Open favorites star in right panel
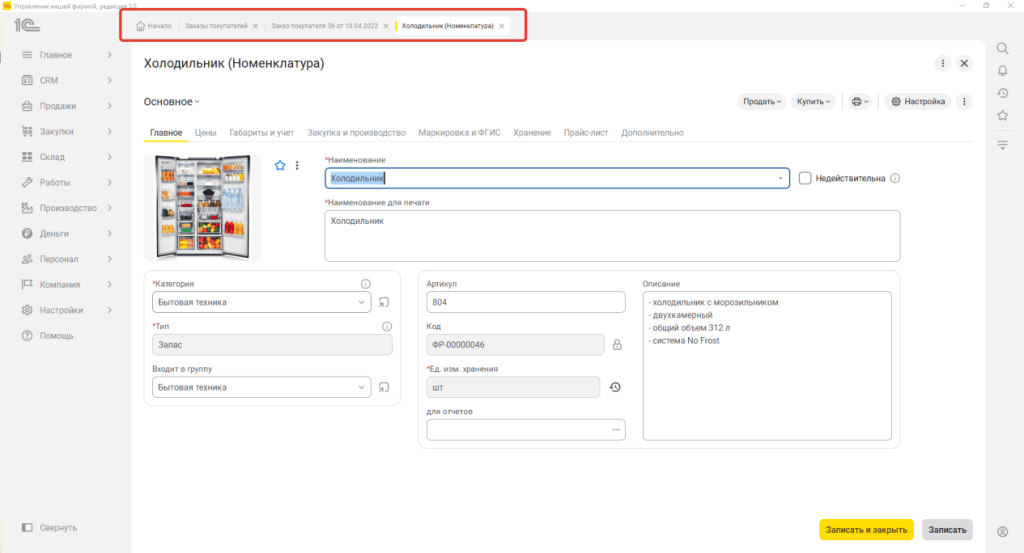This screenshot has height=553, width=1024. 1002,116
